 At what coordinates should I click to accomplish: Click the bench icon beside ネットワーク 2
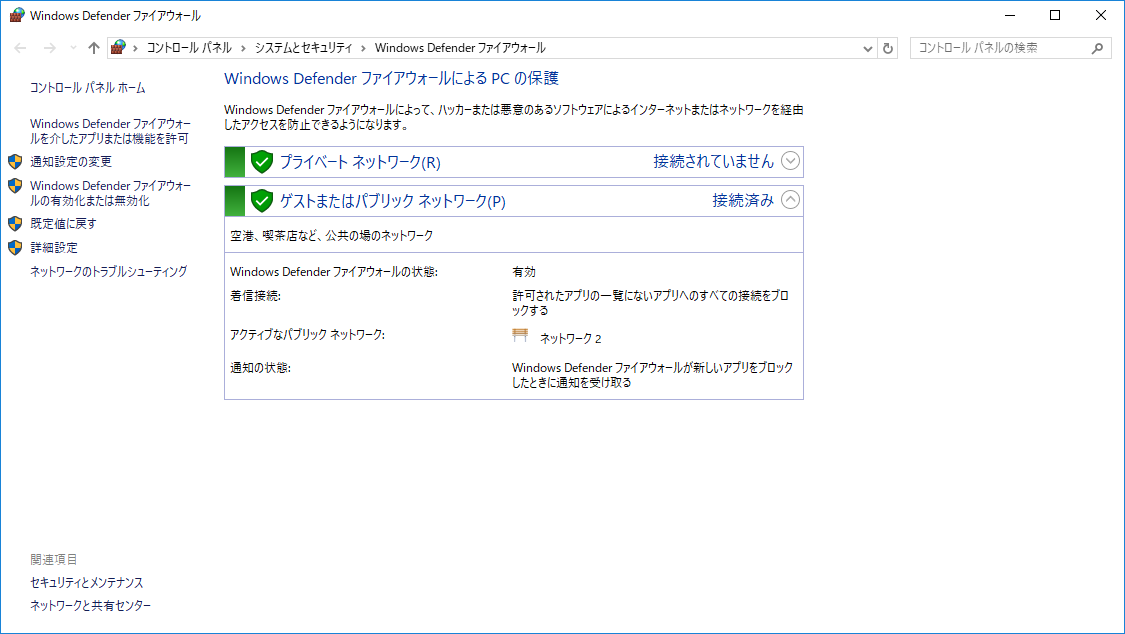pyautogui.click(x=520, y=335)
